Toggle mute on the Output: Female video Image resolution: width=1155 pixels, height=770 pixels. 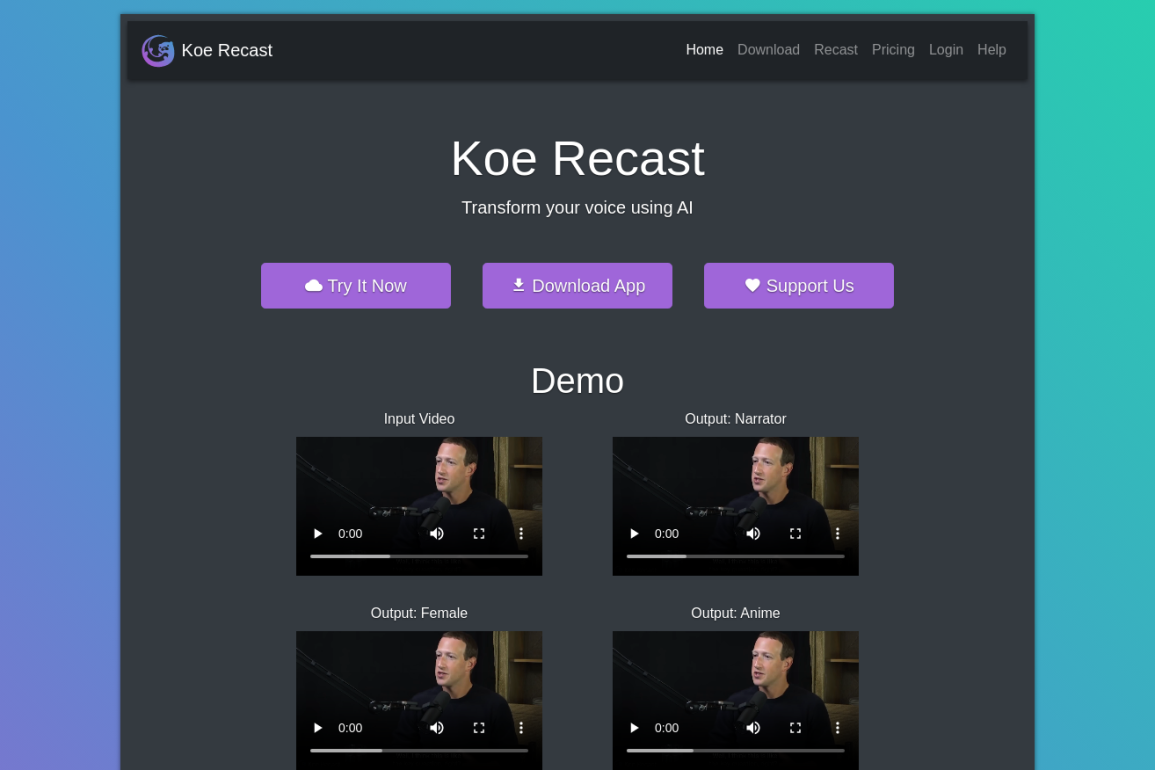(437, 728)
